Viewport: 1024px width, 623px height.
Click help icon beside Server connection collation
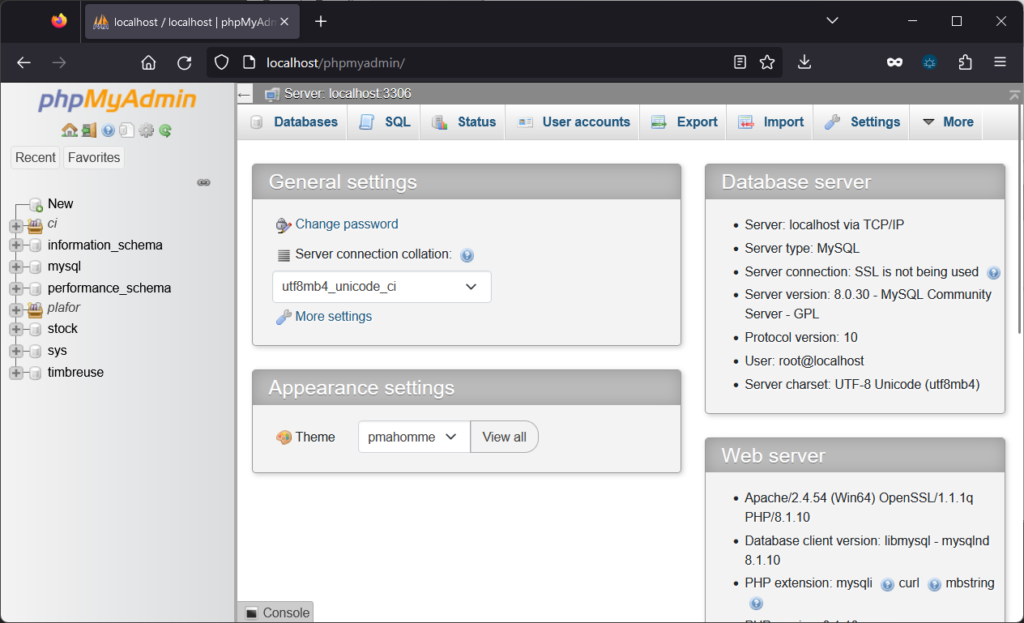pyautogui.click(x=467, y=255)
